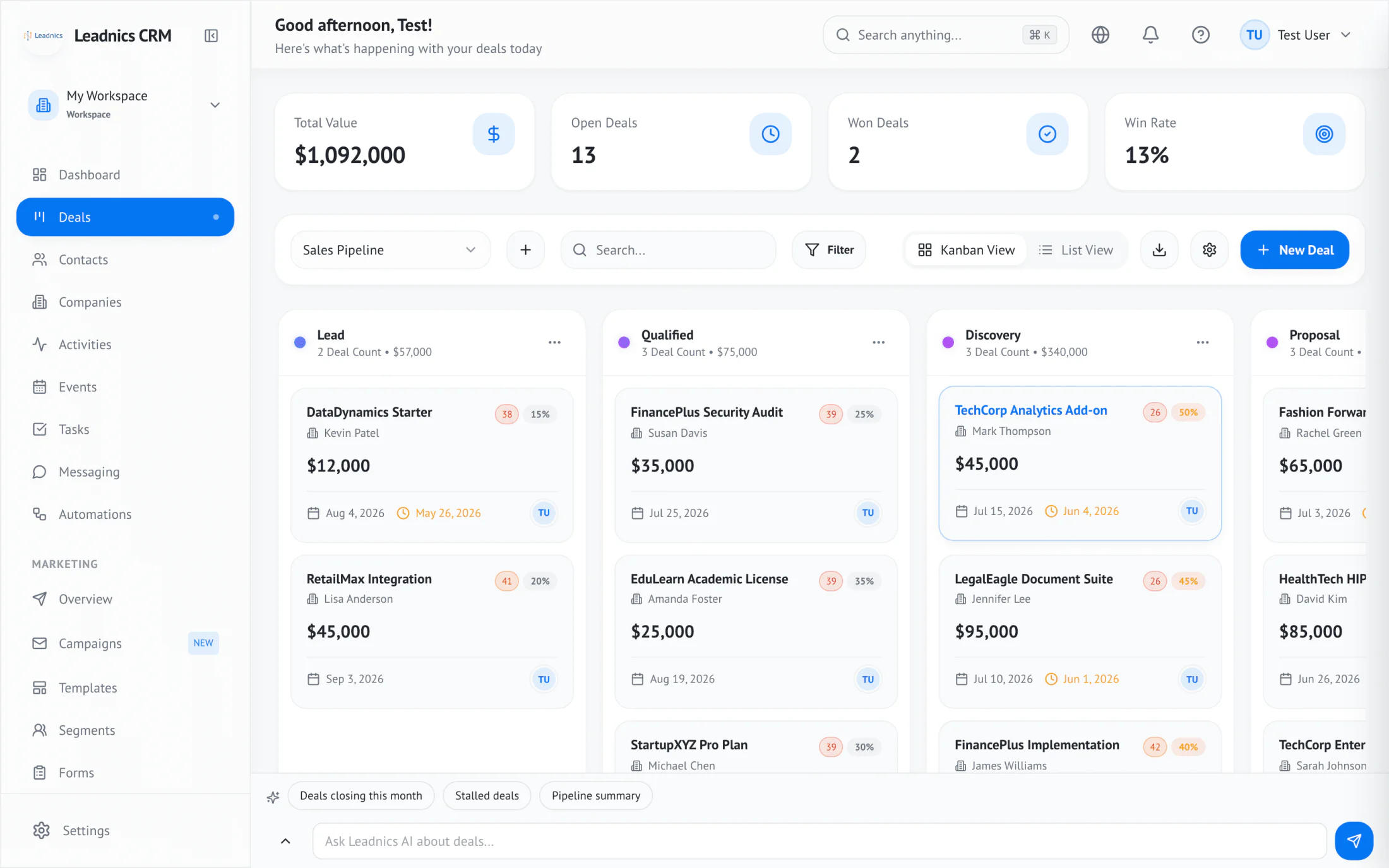Click the Qualified stage purple color dot
The height and width of the screenshot is (868, 1389).
click(624, 342)
